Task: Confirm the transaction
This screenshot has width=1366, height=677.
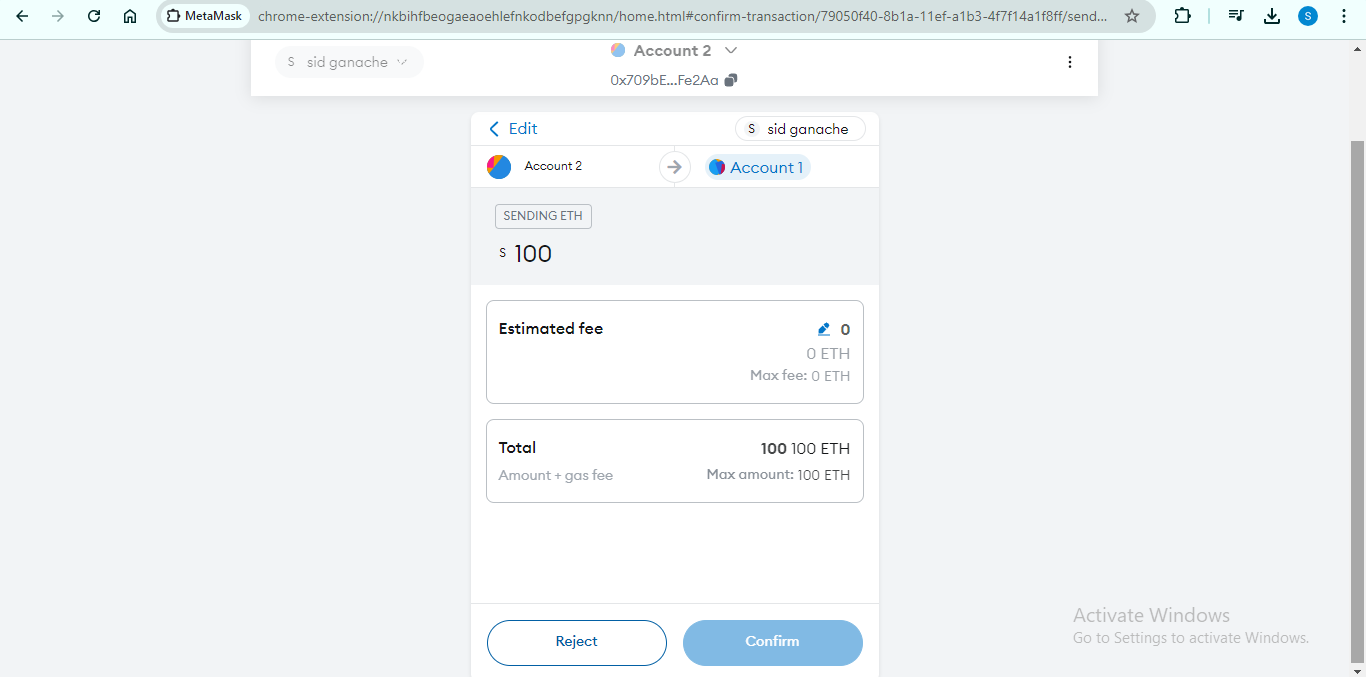Action: click(x=772, y=642)
